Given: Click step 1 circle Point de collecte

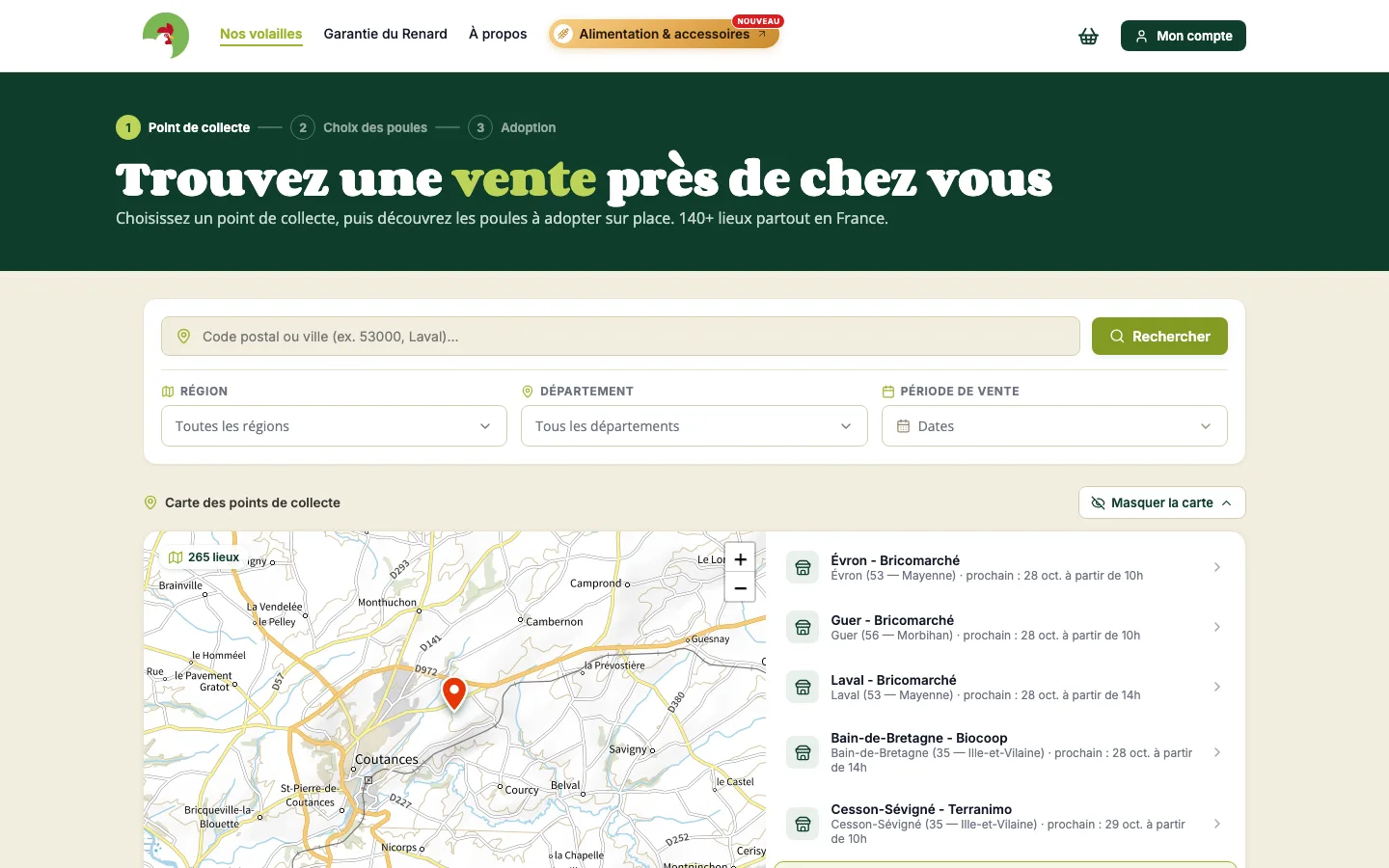Looking at the screenshot, I should click(128, 127).
